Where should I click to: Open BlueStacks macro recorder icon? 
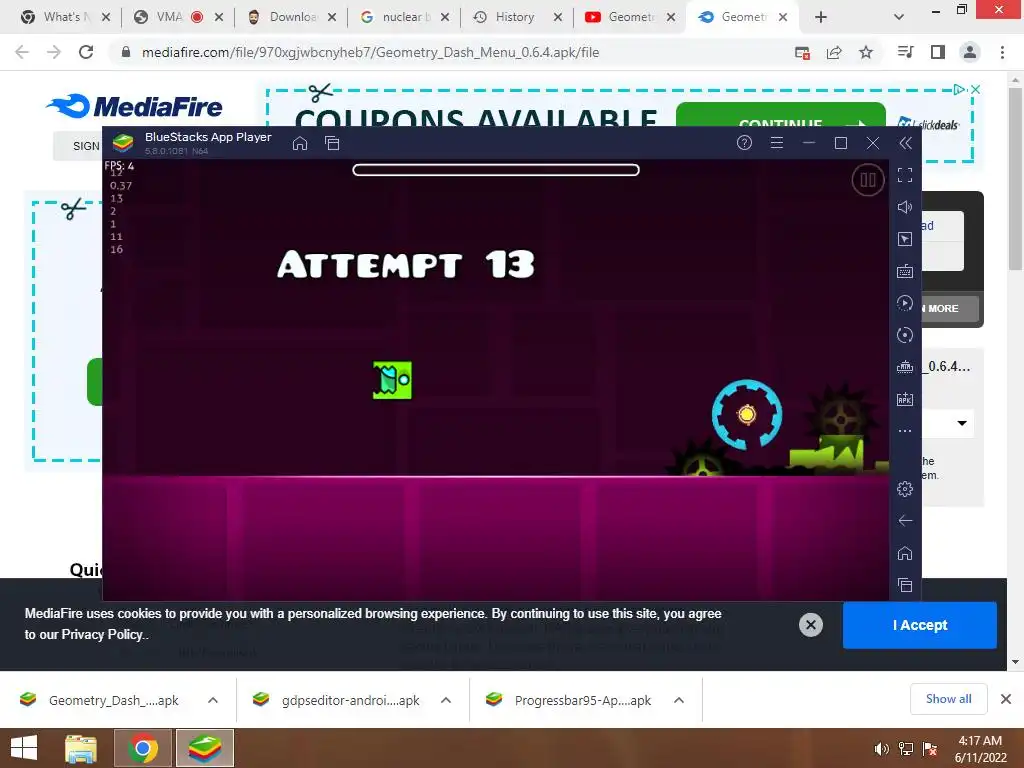coord(904,303)
